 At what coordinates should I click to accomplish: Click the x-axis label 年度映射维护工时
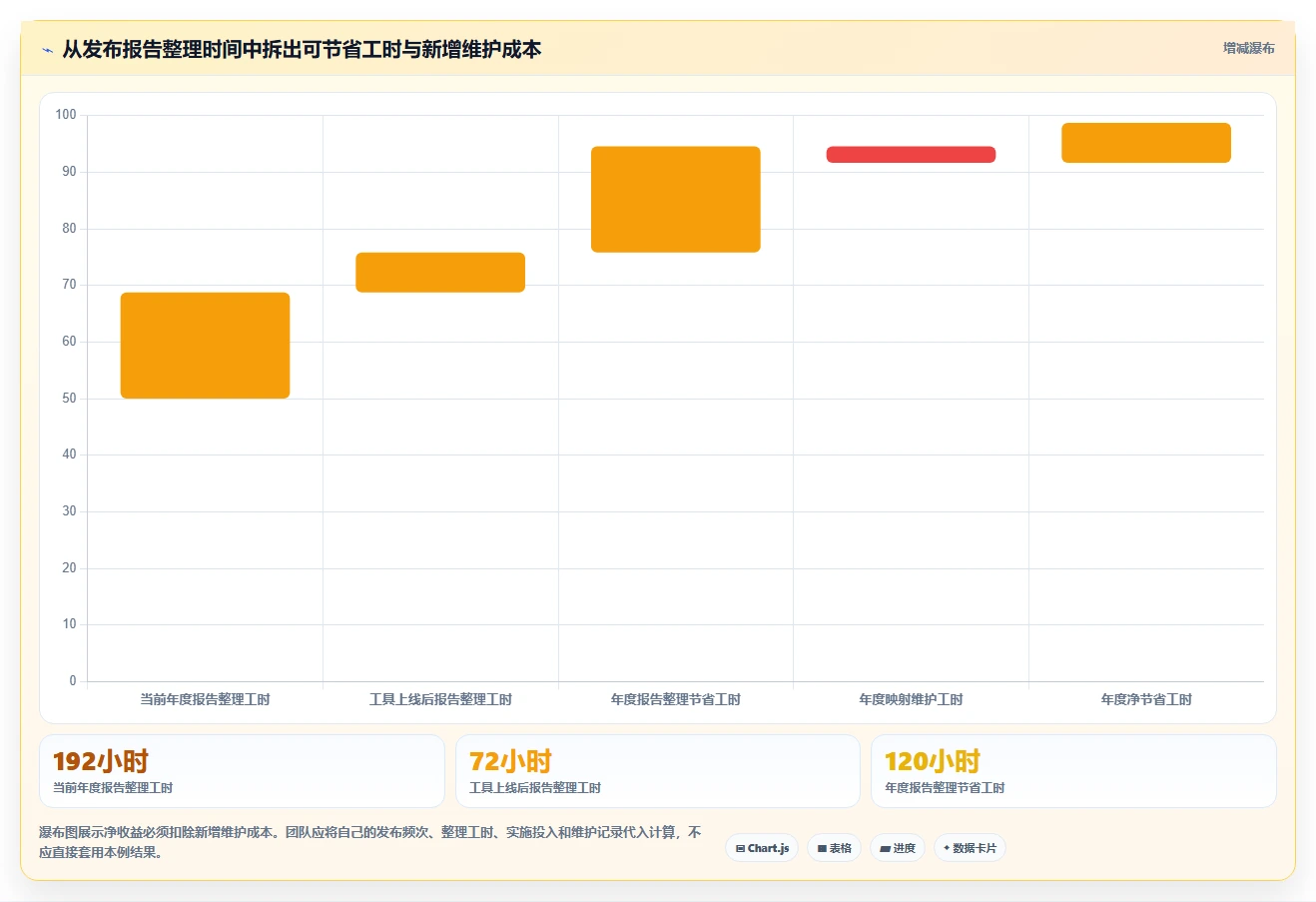911,699
